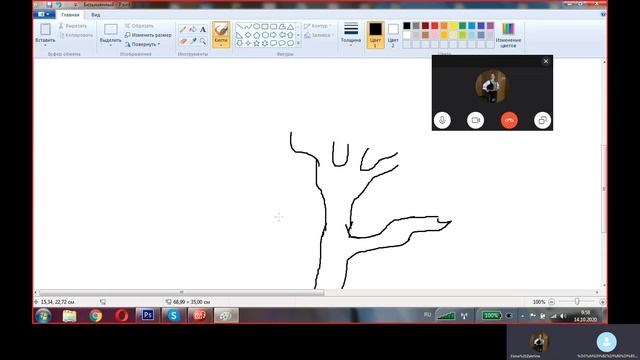Click the Crop (Обрезать) button
This screenshot has width=640, height=360.
tap(140, 26)
